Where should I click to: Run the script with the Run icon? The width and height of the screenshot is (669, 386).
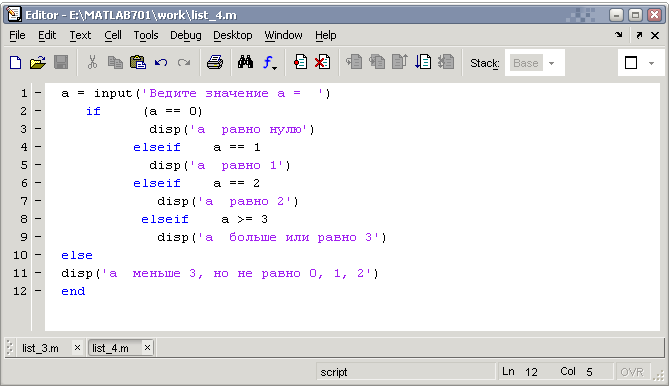pos(423,63)
